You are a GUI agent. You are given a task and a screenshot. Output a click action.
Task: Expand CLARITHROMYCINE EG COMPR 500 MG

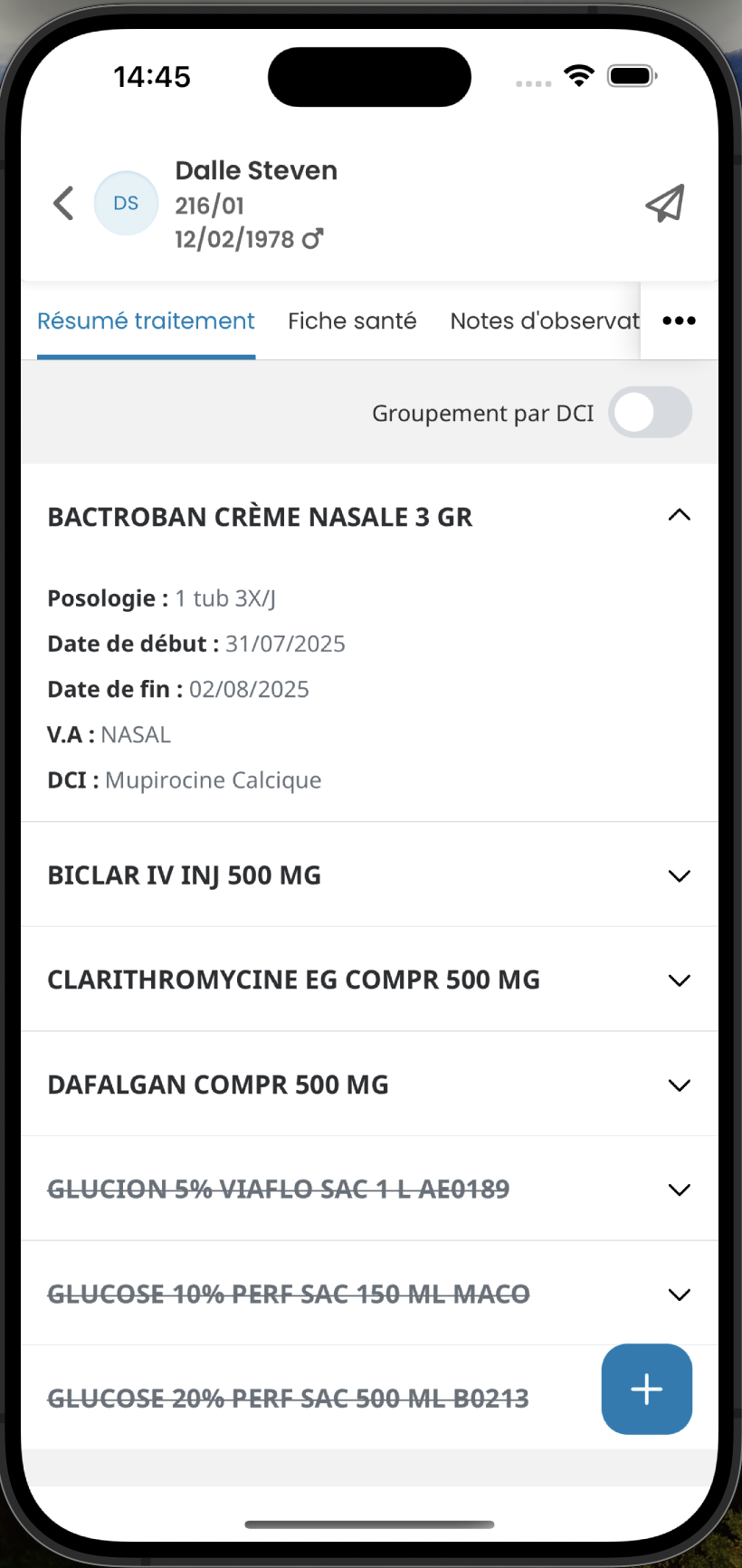pos(679,980)
